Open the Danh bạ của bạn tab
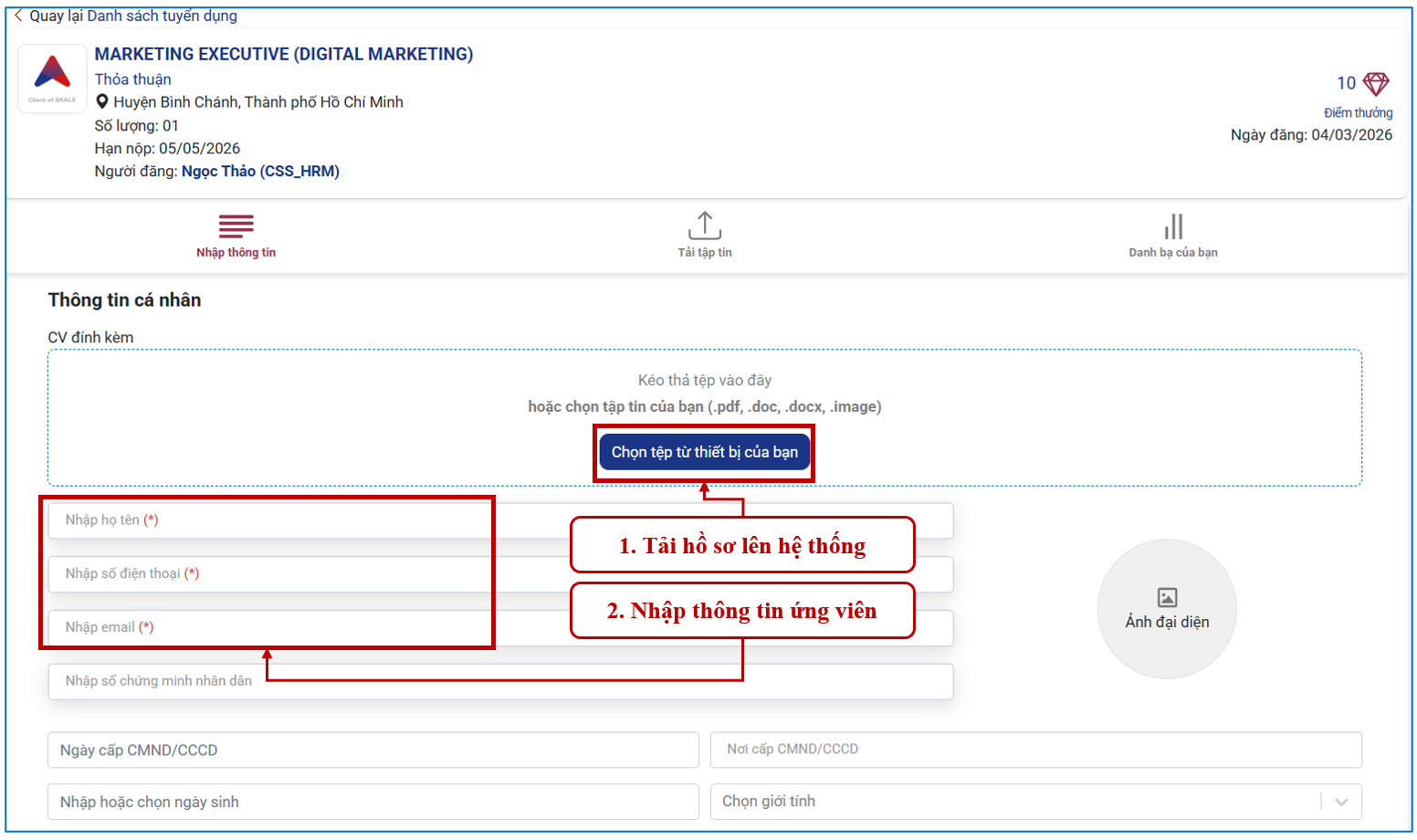1417x840 pixels. click(x=1172, y=252)
